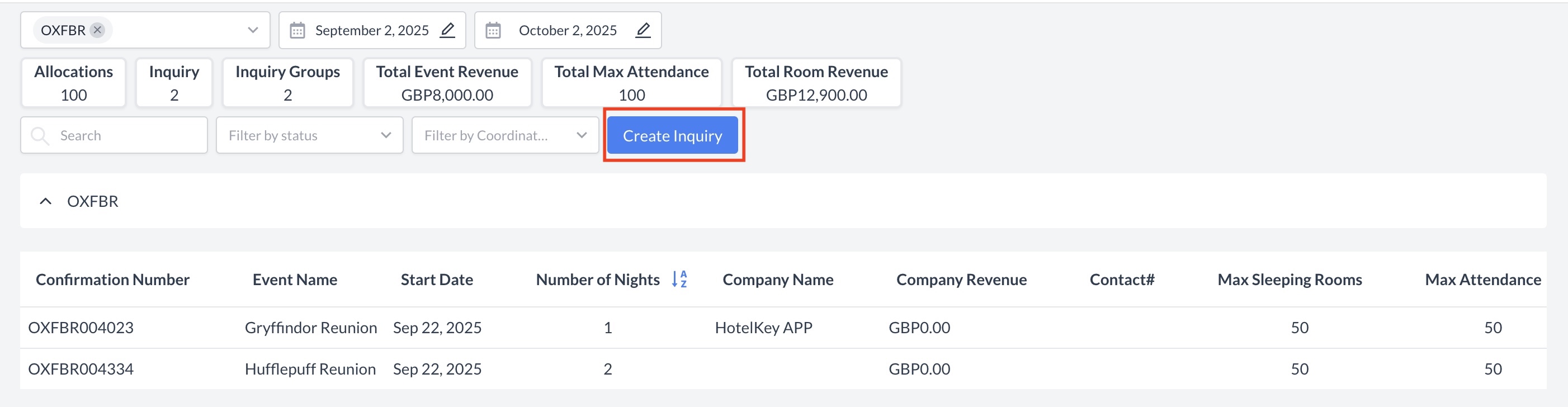Select the Allocations summary card
1568x407 pixels.
point(74,83)
